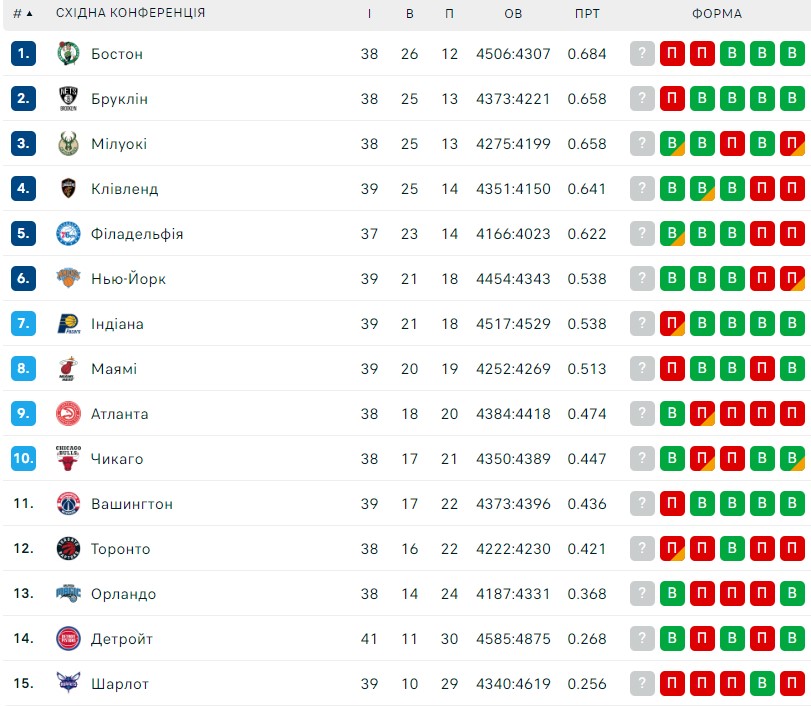This screenshot has height=707, width=811.
Task: Open the Маямі team link
Action: pos(114,369)
